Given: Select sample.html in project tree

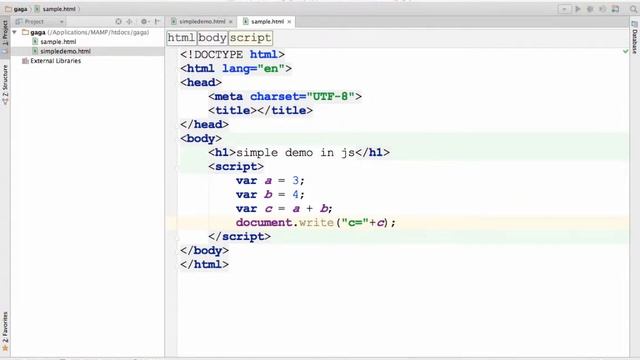Looking at the screenshot, I should tap(58, 42).
